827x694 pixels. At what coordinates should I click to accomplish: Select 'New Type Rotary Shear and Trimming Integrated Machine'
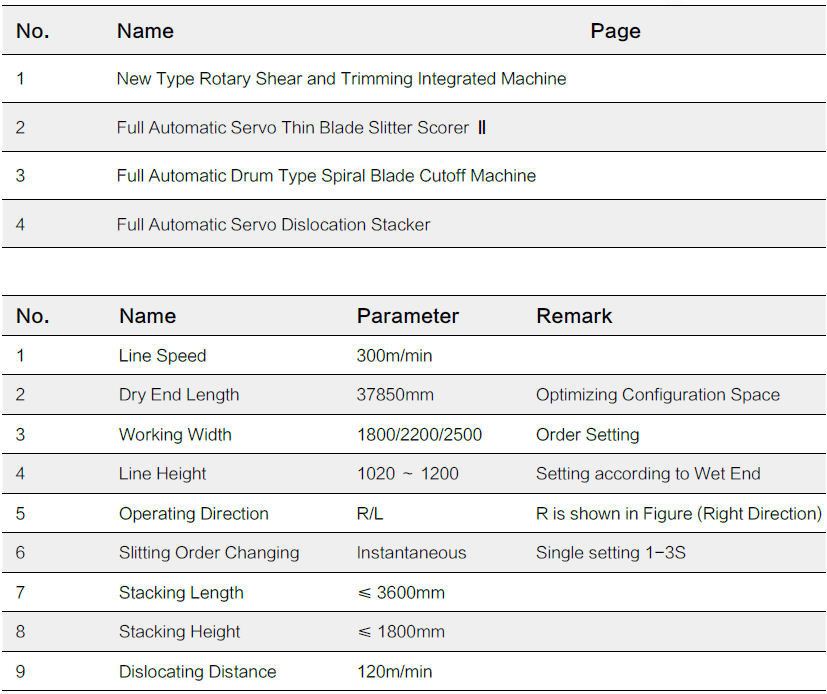(341, 78)
